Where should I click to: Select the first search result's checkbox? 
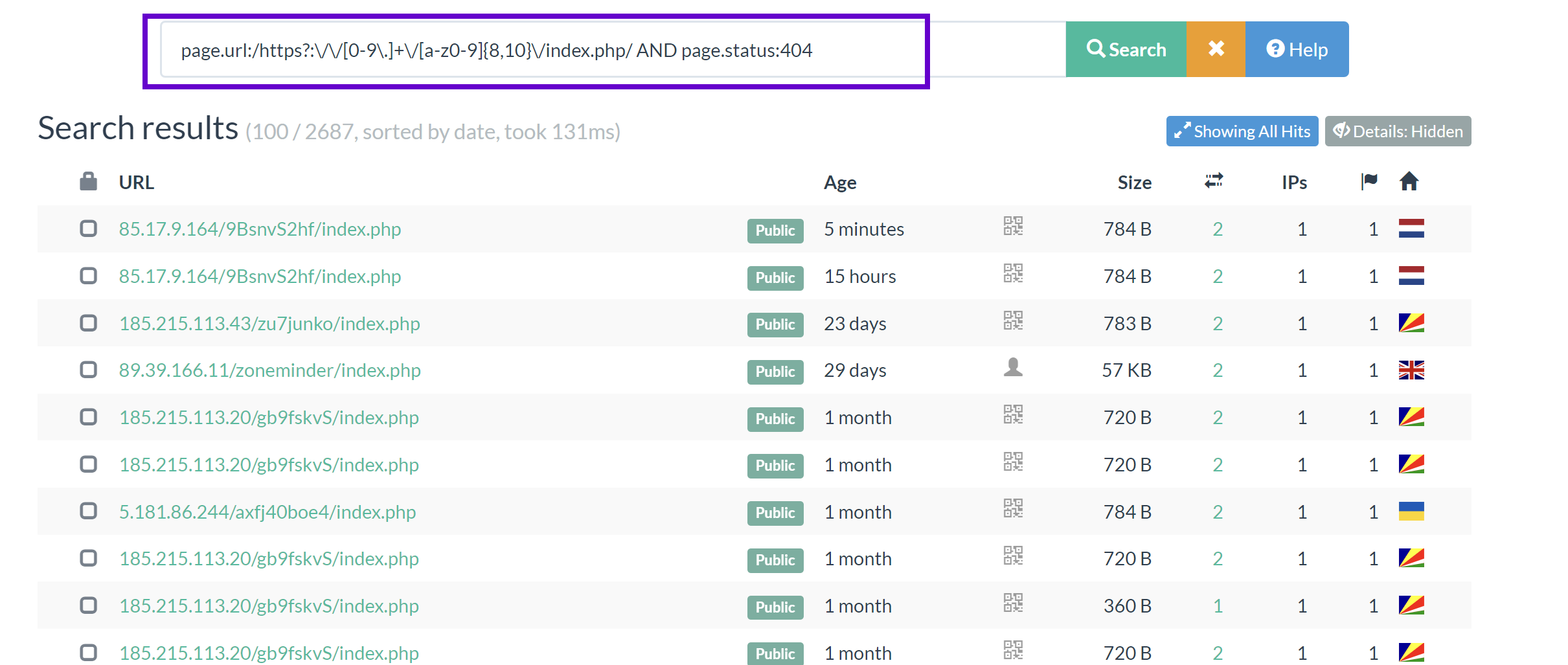88,229
